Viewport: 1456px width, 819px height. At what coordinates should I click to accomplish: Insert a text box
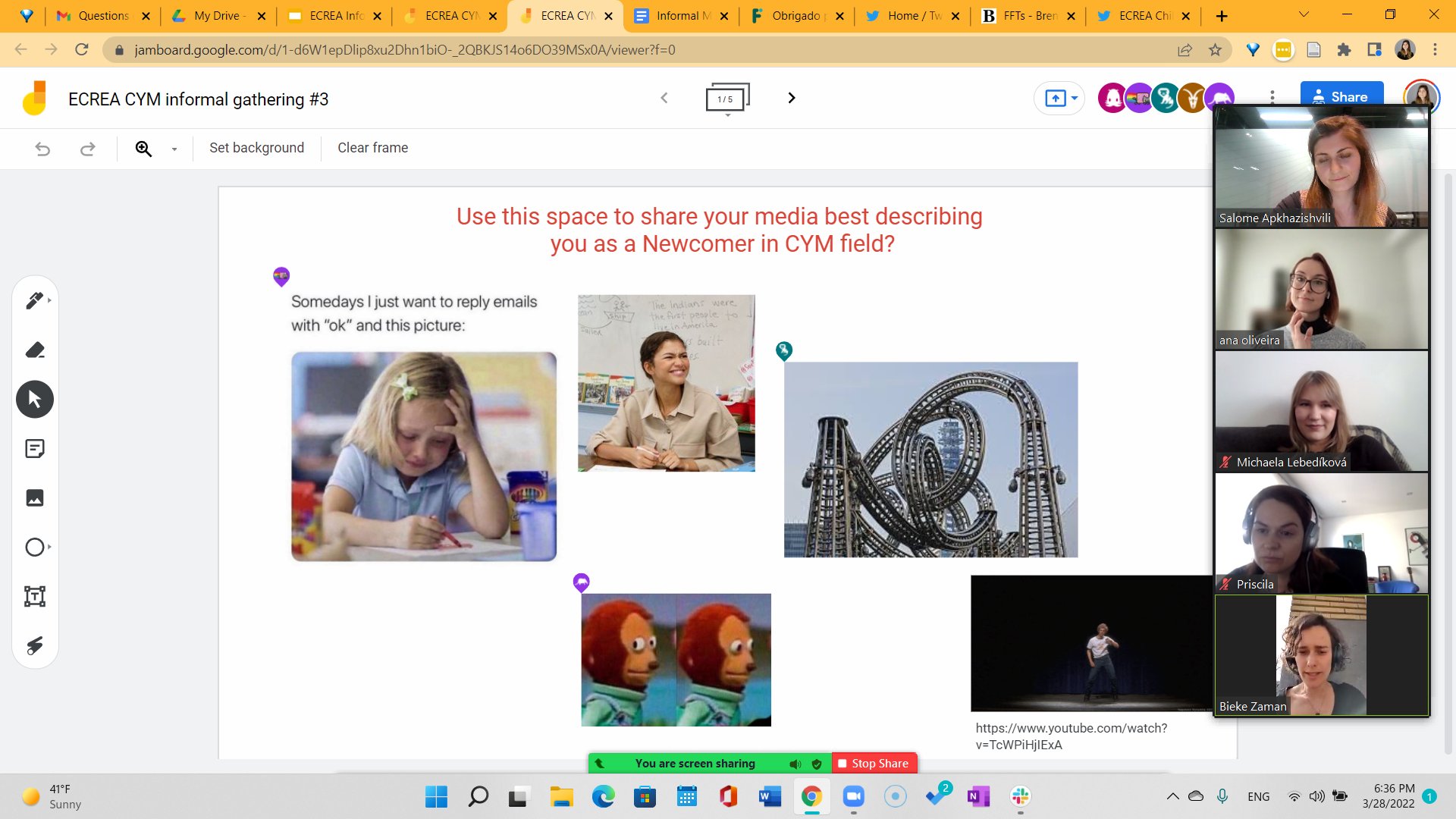[x=35, y=596]
